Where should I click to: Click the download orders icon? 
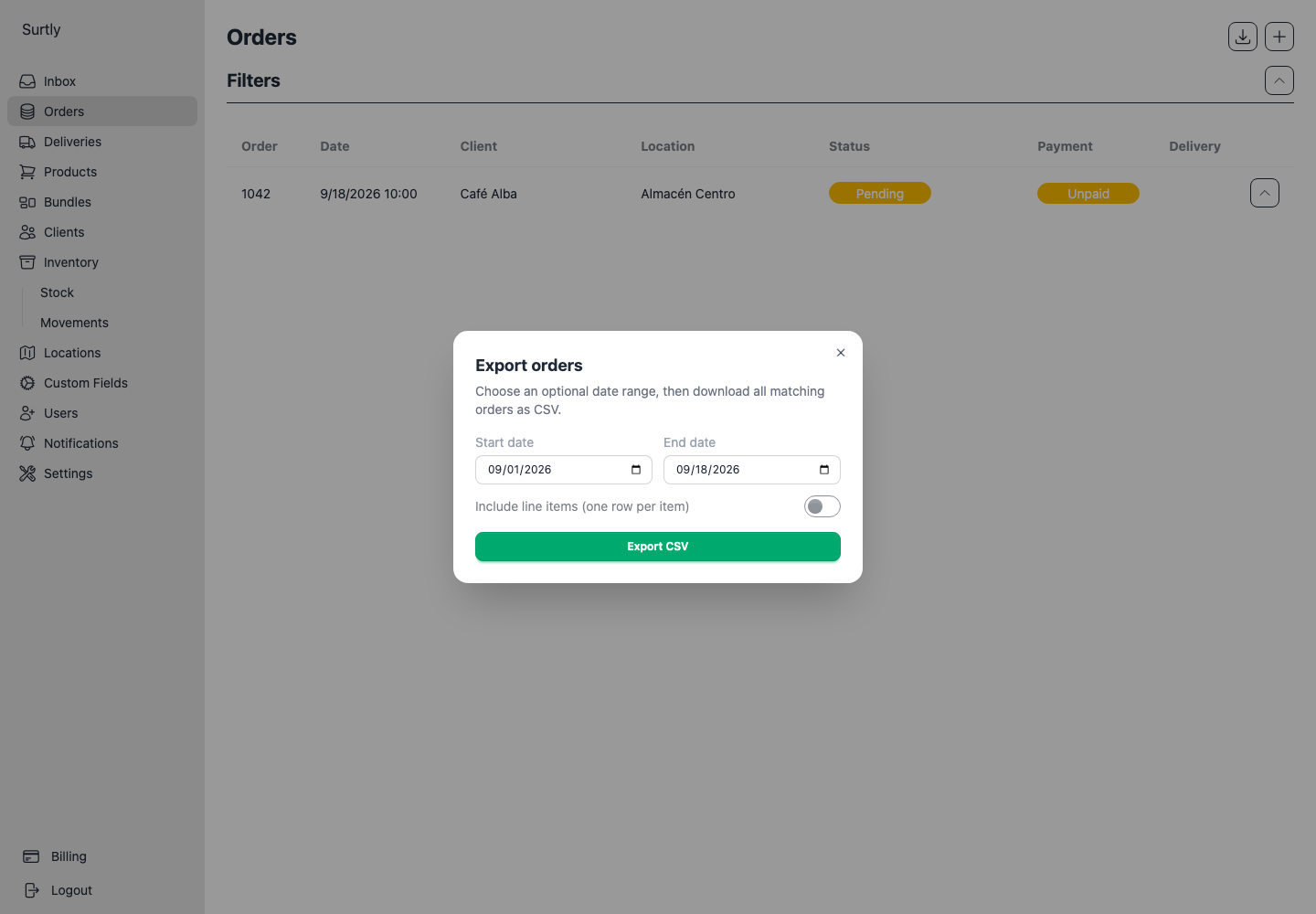(x=1243, y=37)
